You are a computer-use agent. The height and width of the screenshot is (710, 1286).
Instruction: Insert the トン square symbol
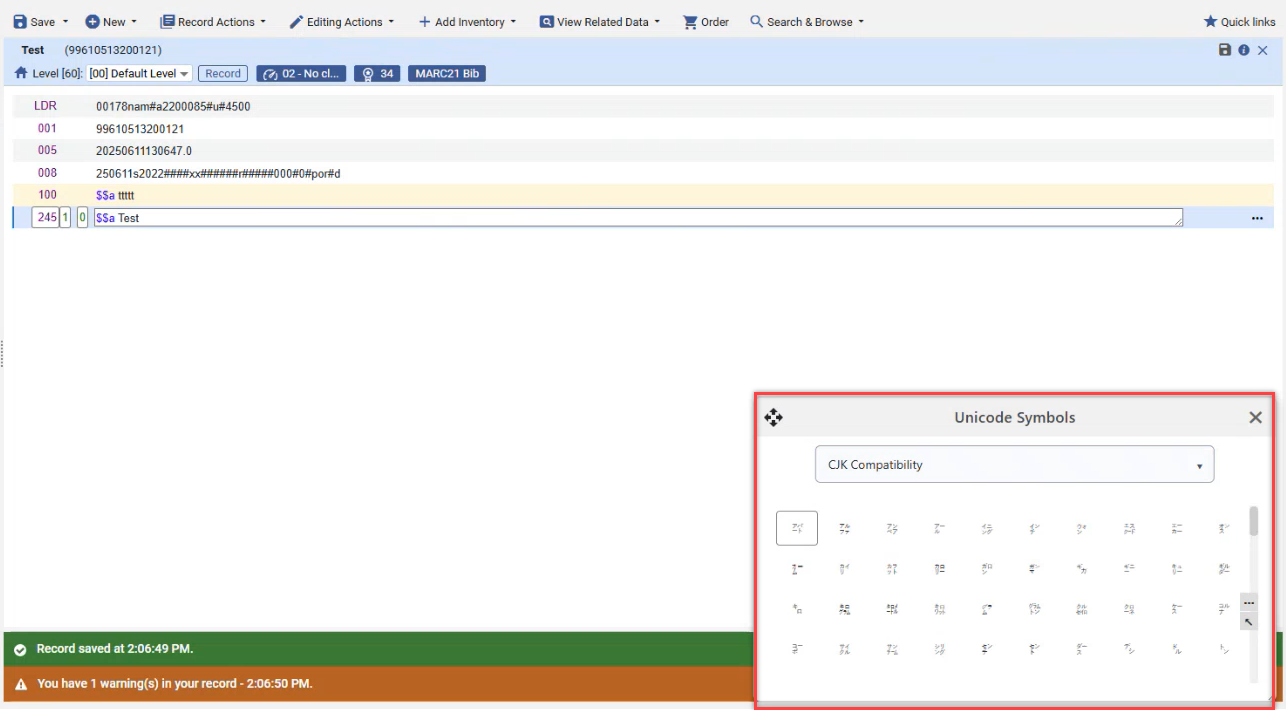(x=1224, y=649)
